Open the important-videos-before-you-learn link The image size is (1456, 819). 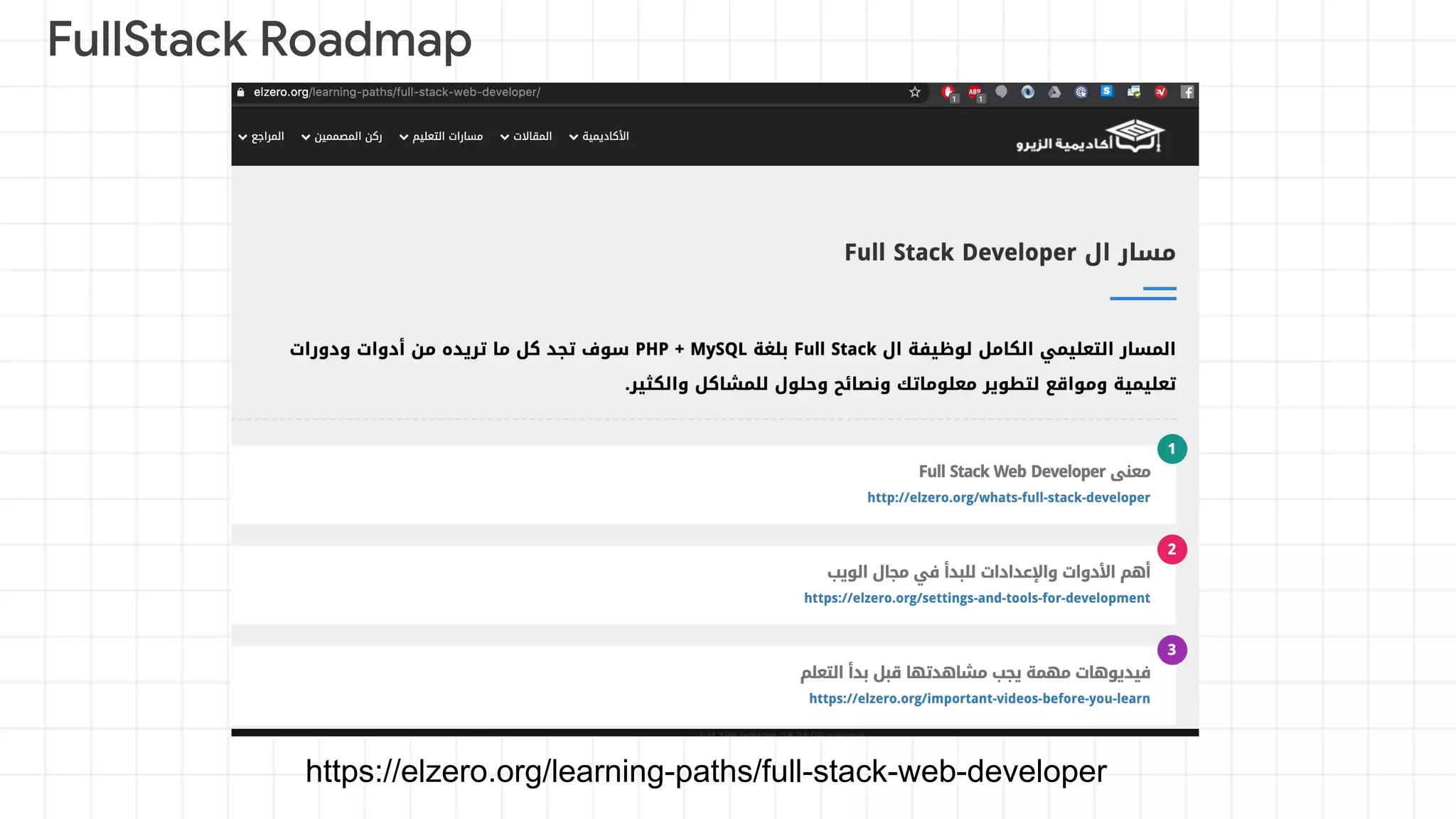coord(979,698)
